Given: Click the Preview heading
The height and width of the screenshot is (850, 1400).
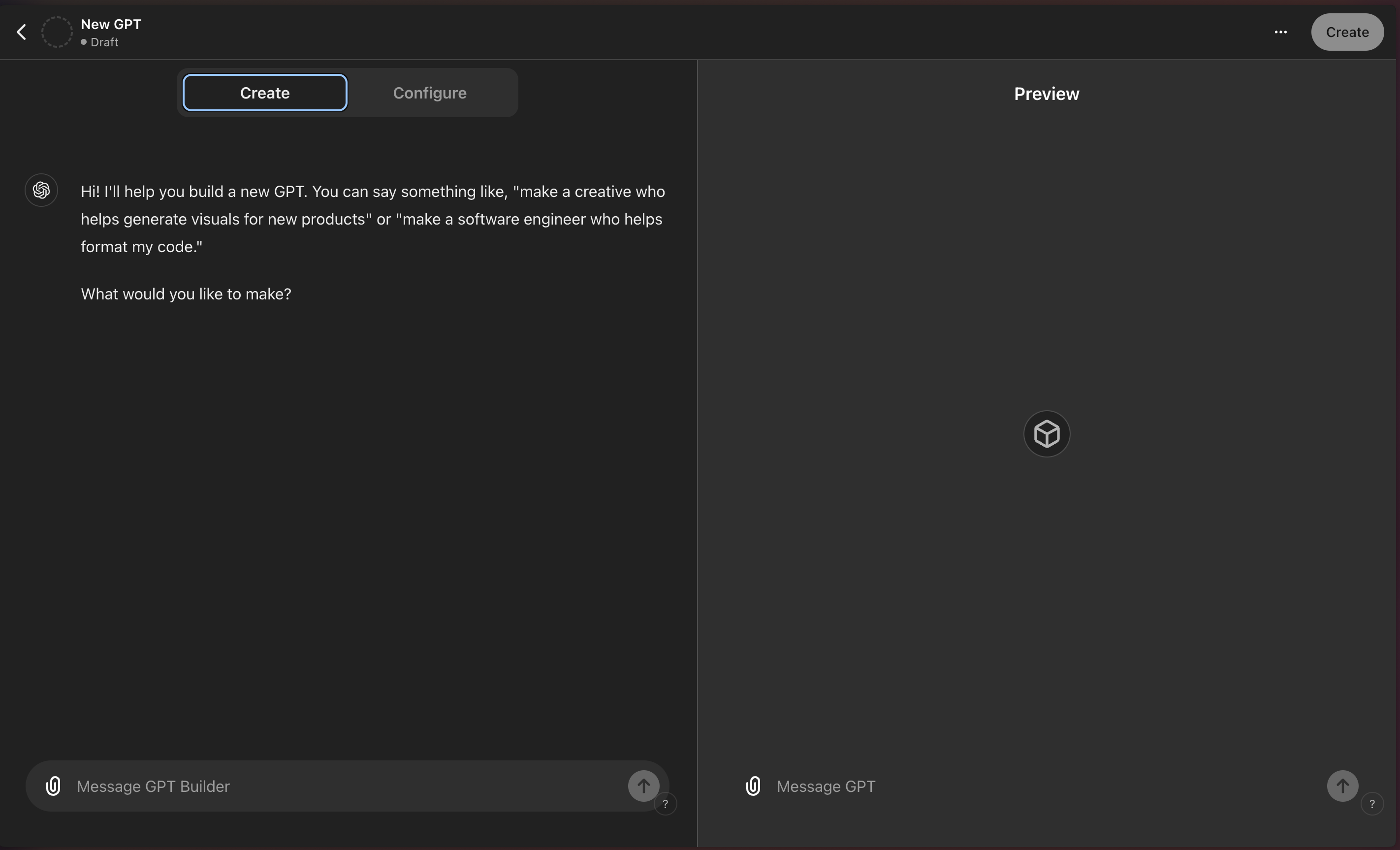Looking at the screenshot, I should (x=1046, y=94).
